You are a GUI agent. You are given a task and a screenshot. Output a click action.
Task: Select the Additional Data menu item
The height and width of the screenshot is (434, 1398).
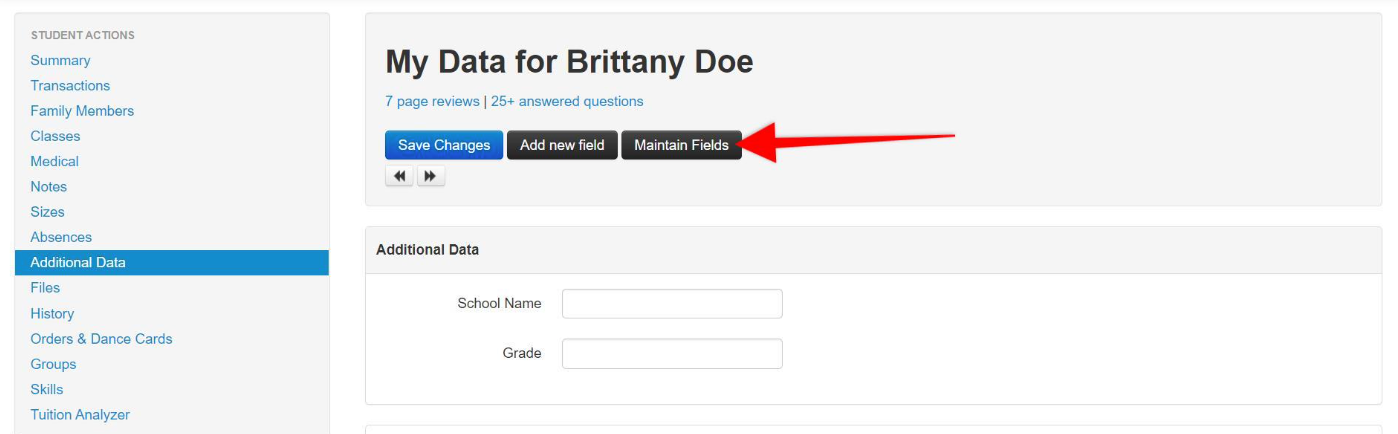point(172,262)
